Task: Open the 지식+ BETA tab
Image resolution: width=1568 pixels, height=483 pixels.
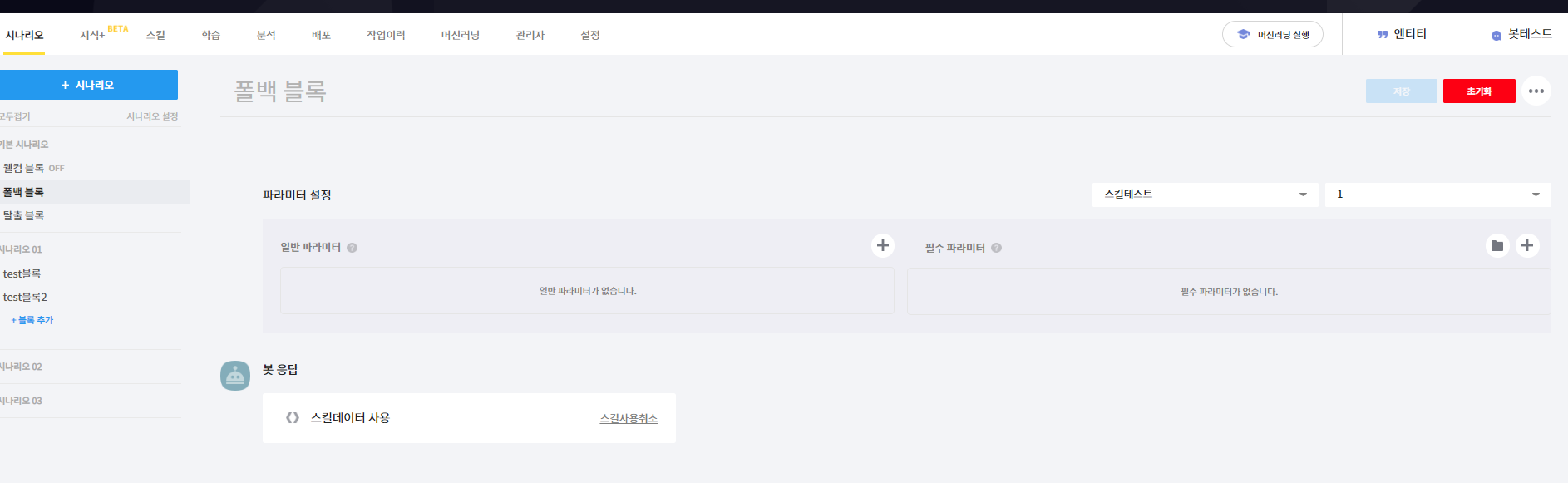Action: [x=104, y=34]
